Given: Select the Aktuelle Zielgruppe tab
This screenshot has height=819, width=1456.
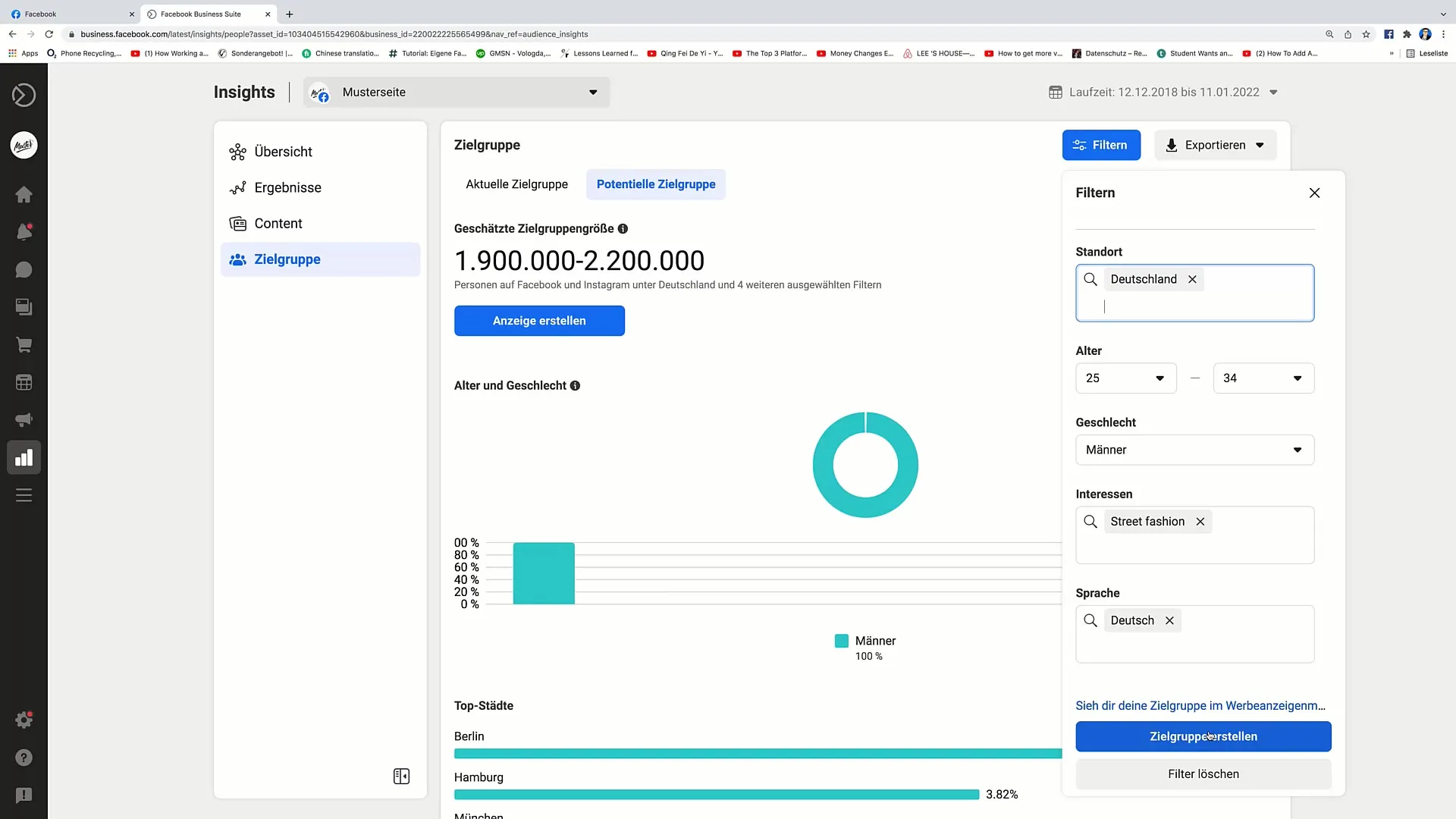Looking at the screenshot, I should (x=517, y=184).
